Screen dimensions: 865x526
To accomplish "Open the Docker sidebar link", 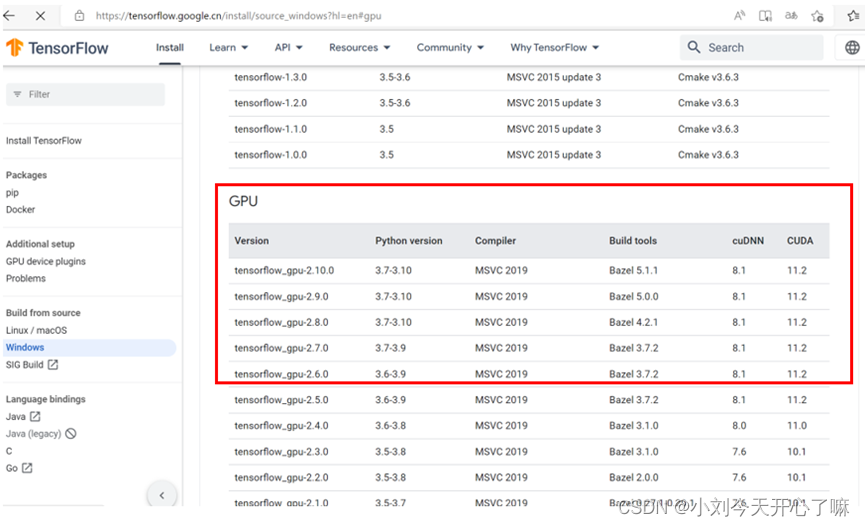I will 20,209.
